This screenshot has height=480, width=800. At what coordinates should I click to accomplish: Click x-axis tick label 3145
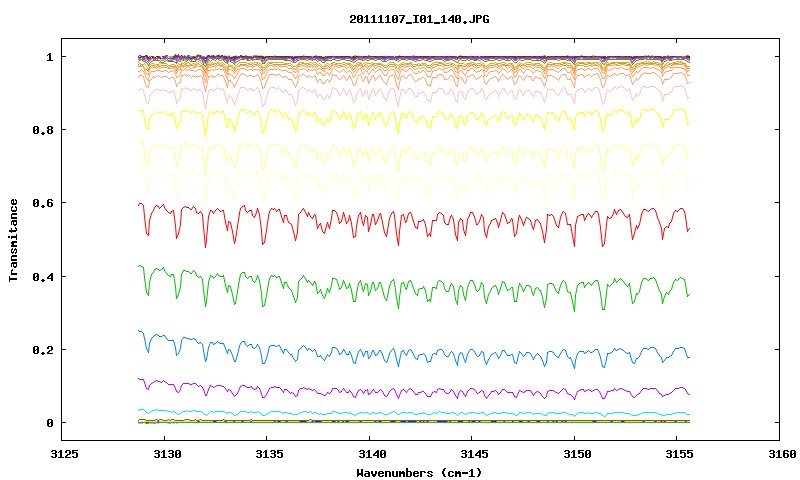click(x=474, y=454)
